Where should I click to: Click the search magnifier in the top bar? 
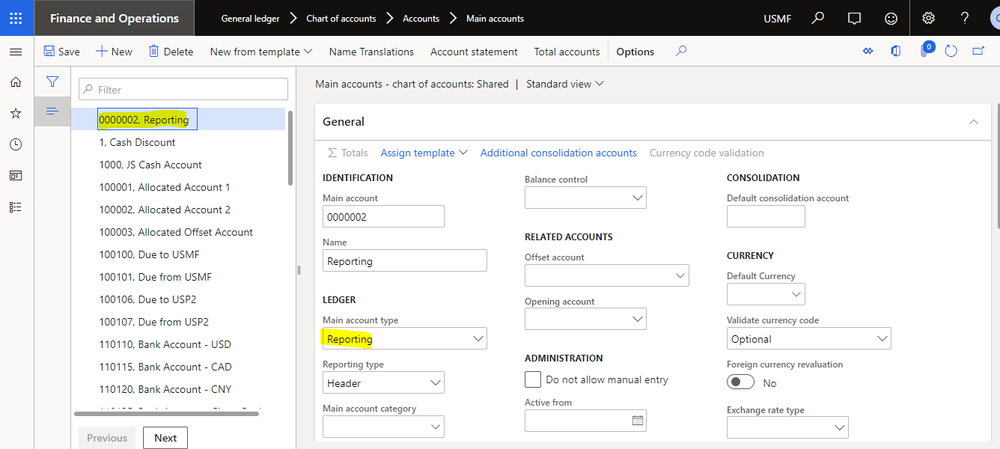(x=818, y=18)
